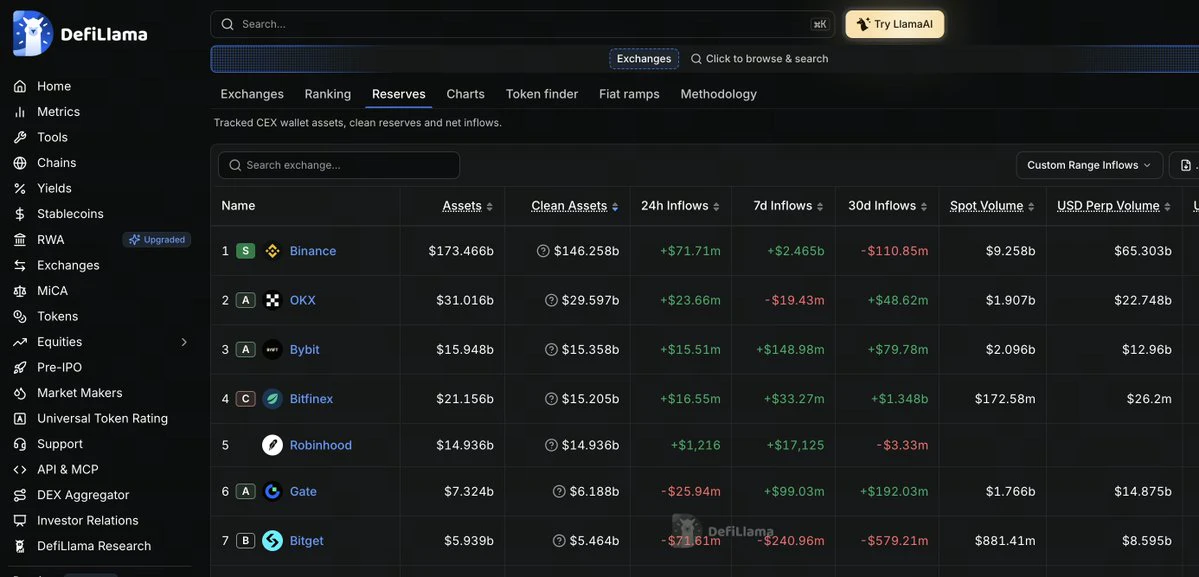Open the Bybit exchange link

click(304, 349)
